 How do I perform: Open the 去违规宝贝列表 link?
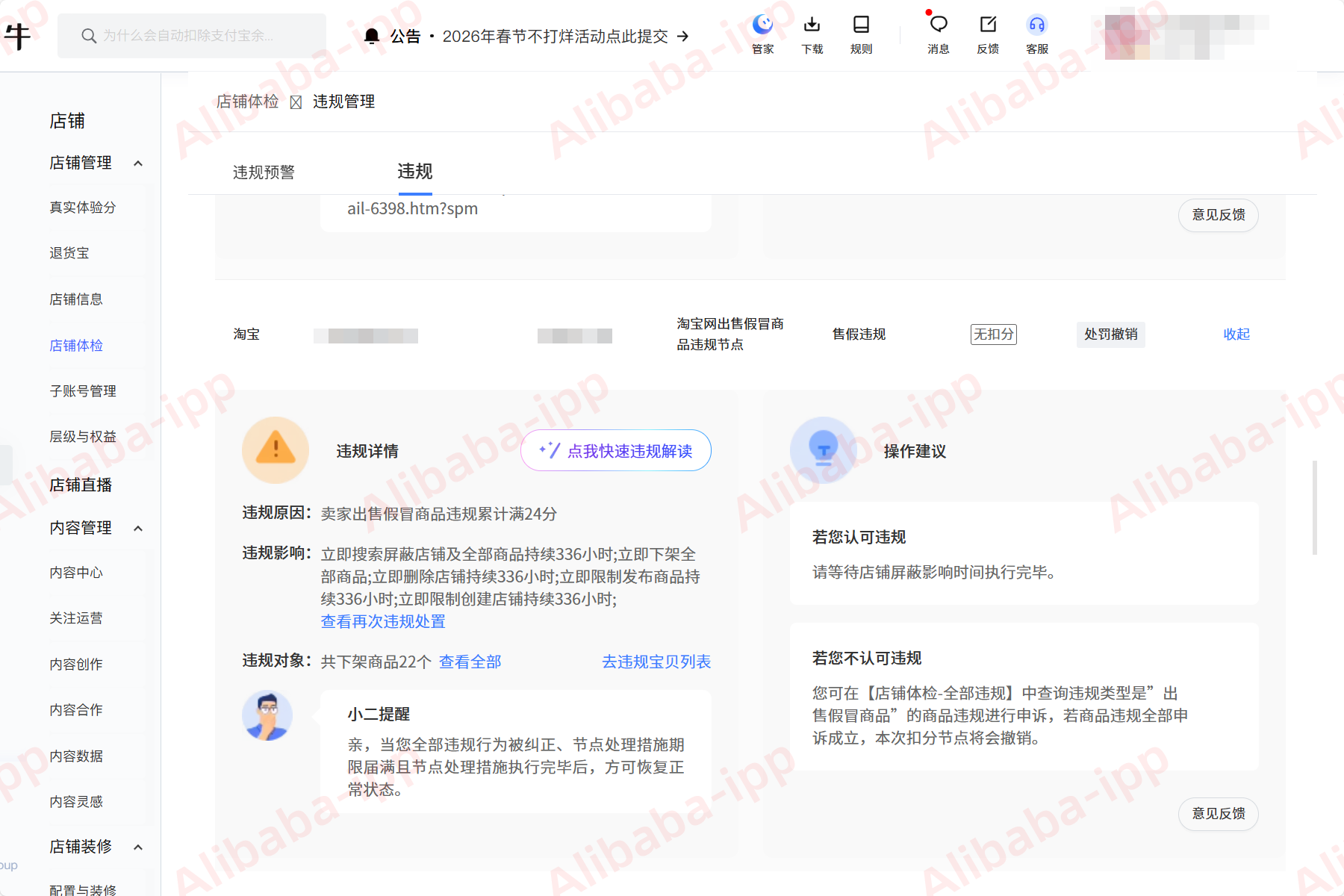[656, 662]
